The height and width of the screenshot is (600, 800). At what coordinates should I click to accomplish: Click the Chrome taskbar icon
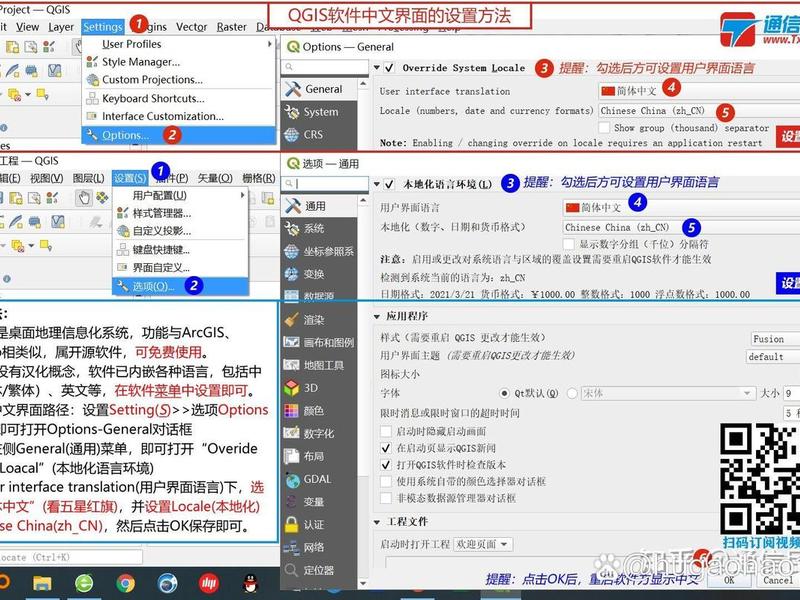(x=125, y=583)
